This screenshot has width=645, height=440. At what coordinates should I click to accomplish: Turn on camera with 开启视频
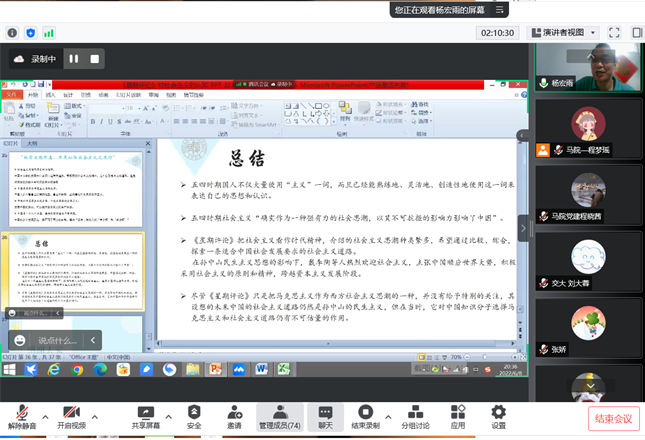point(71,413)
